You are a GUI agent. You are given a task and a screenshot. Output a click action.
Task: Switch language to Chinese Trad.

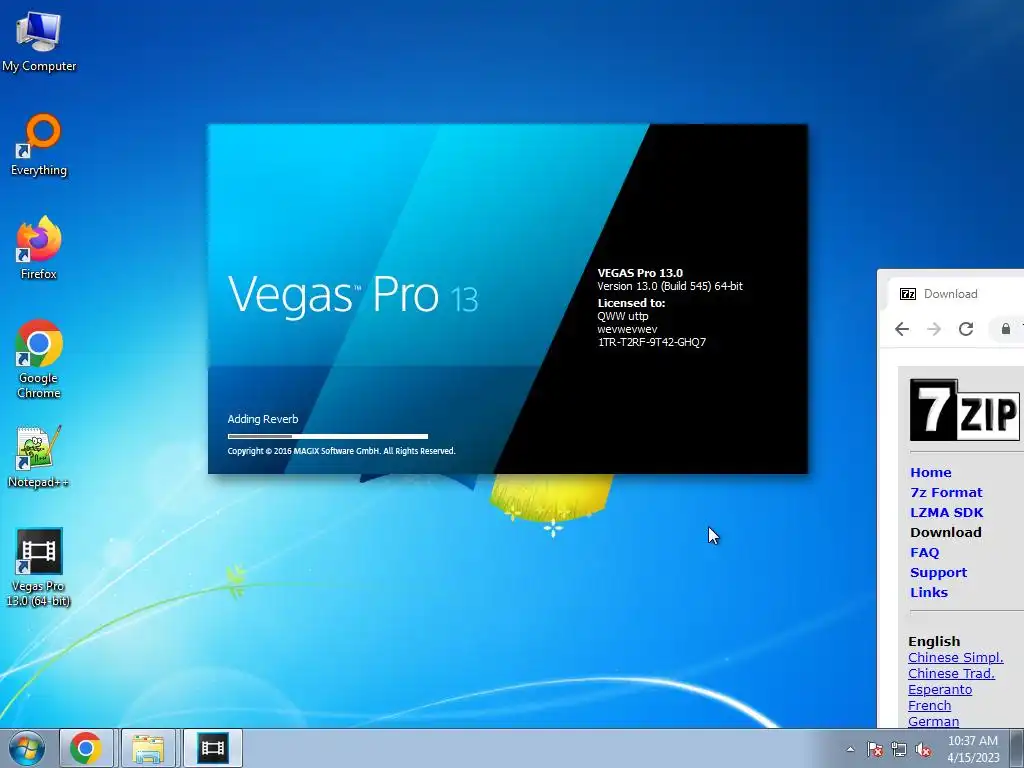click(951, 673)
